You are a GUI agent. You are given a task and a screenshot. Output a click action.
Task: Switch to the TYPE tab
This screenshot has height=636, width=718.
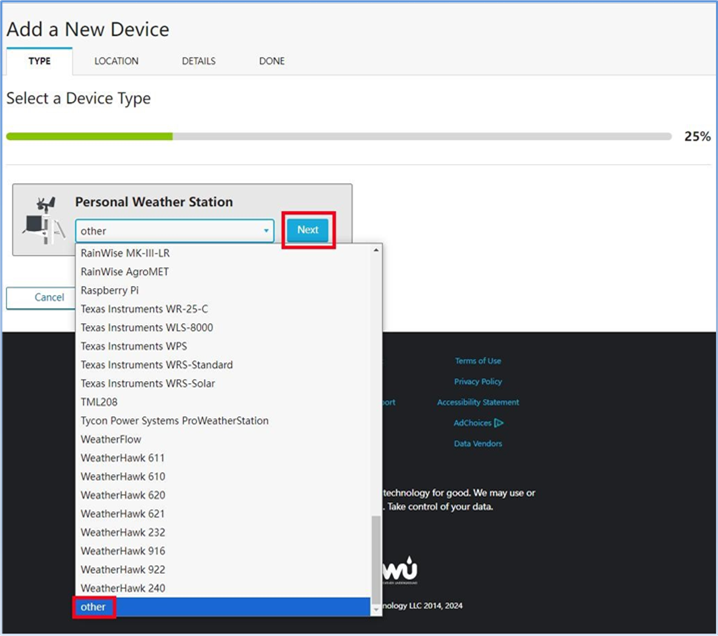[x=39, y=61]
